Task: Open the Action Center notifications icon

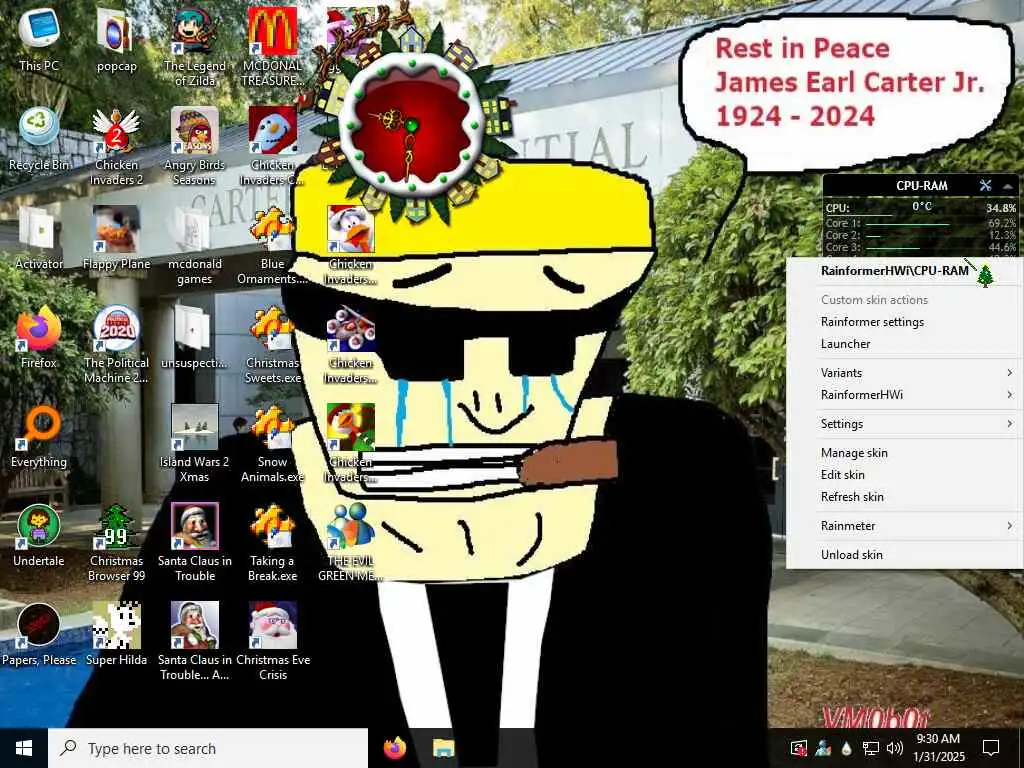Action: pyautogui.click(x=991, y=748)
